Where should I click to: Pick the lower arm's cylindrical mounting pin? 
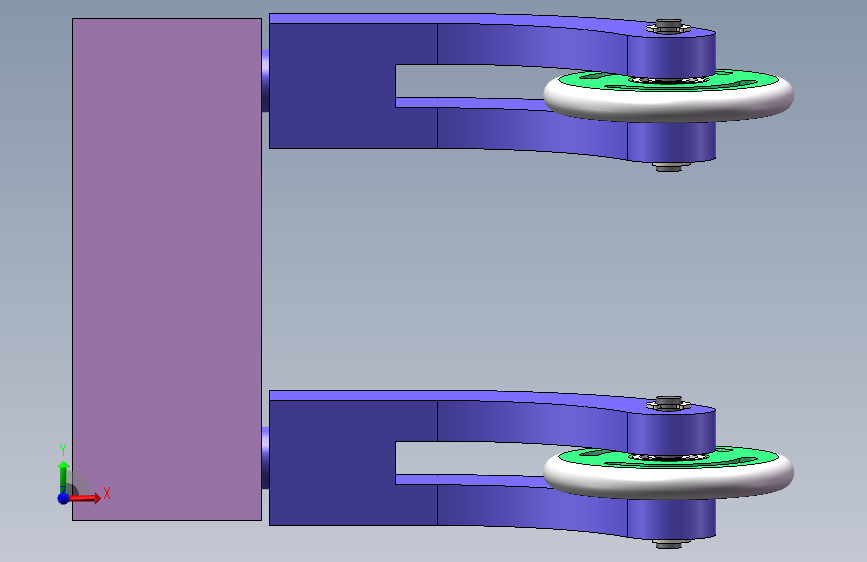[x=265, y=458]
